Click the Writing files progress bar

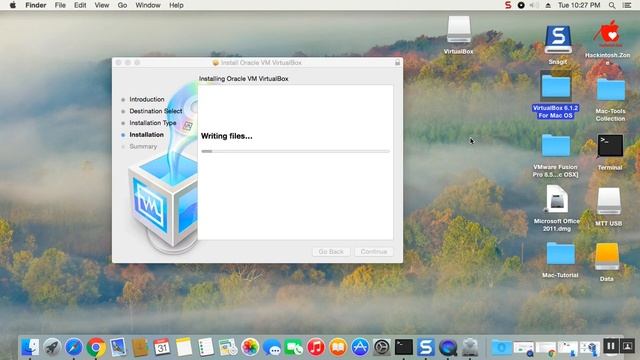click(295, 151)
